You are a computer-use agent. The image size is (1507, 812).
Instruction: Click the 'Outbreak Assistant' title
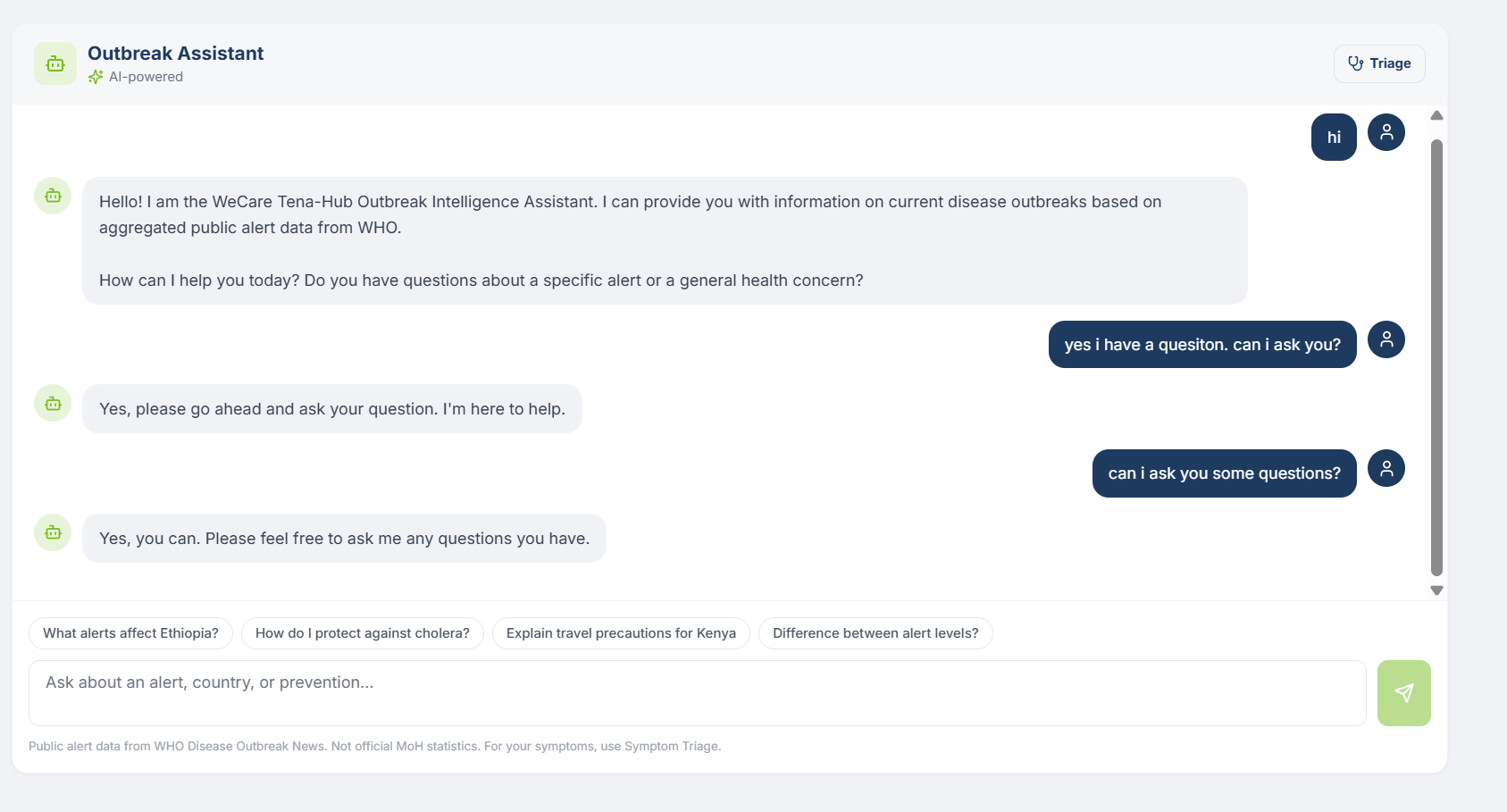(x=176, y=54)
